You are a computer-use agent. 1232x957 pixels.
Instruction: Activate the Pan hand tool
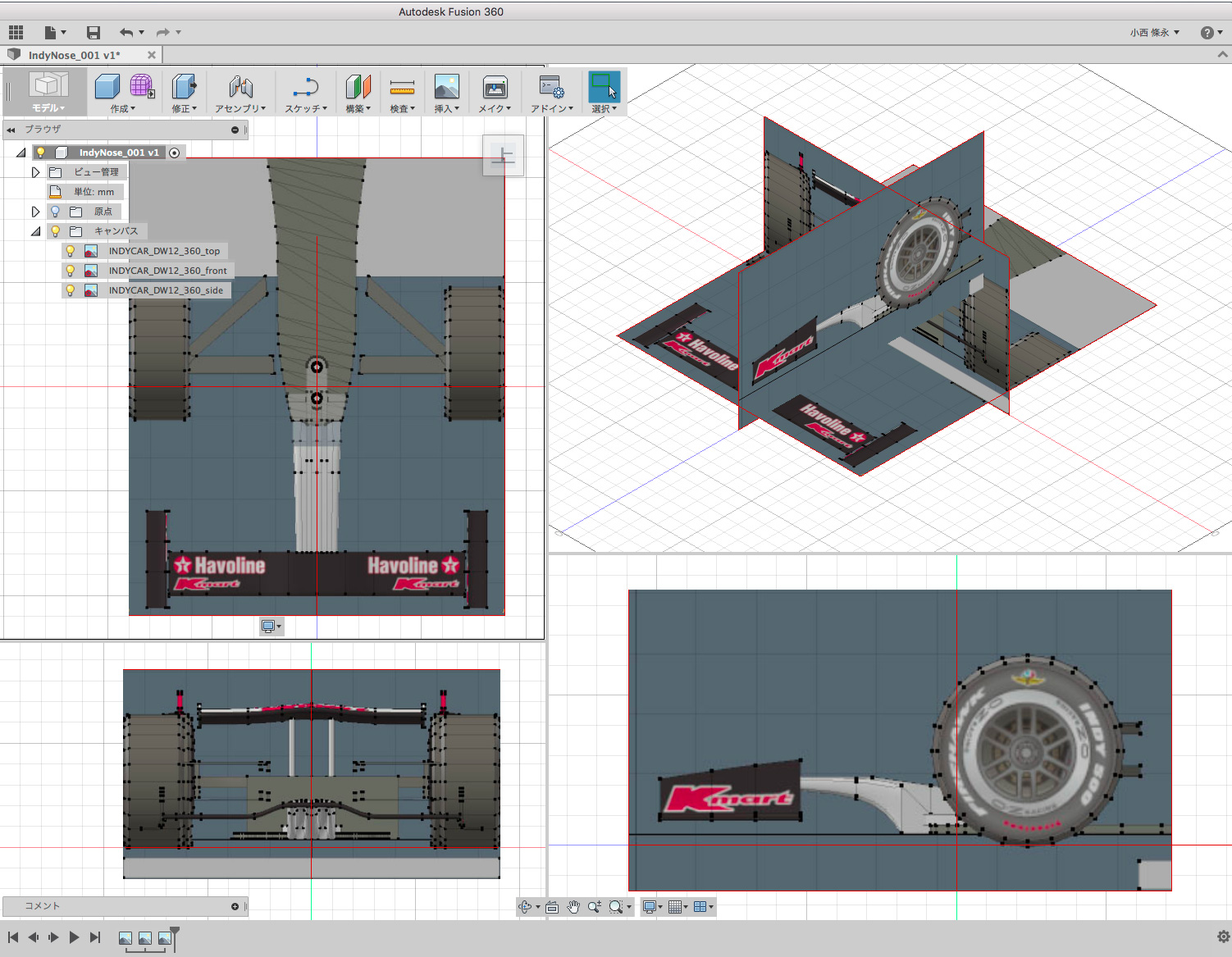tap(573, 907)
